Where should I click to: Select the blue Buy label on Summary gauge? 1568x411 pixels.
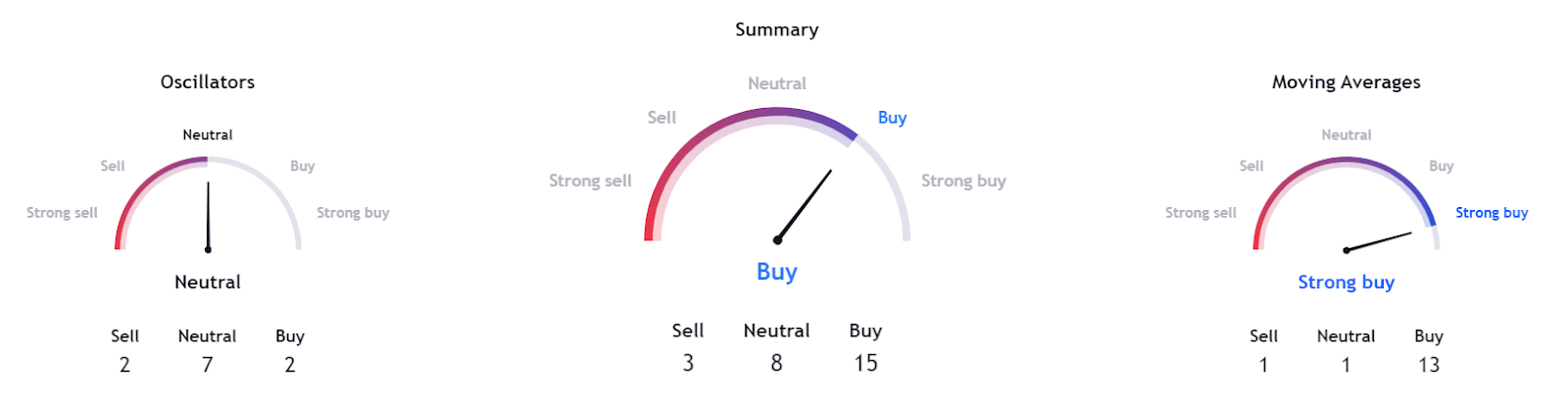tap(892, 118)
